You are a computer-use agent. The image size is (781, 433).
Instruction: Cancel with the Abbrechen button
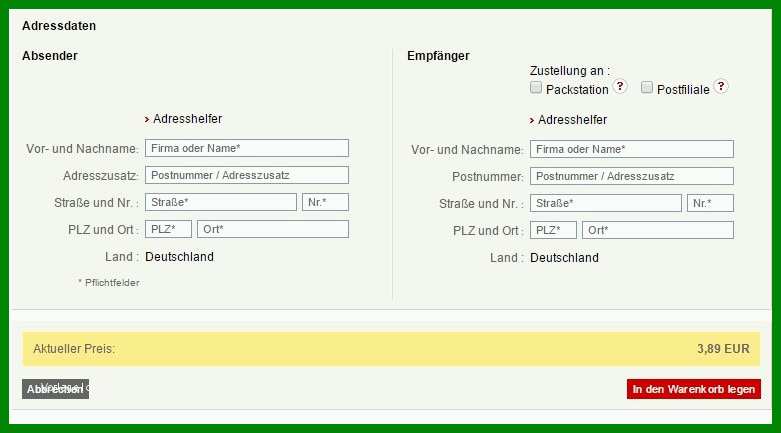pyautogui.click(x=55, y=389)
